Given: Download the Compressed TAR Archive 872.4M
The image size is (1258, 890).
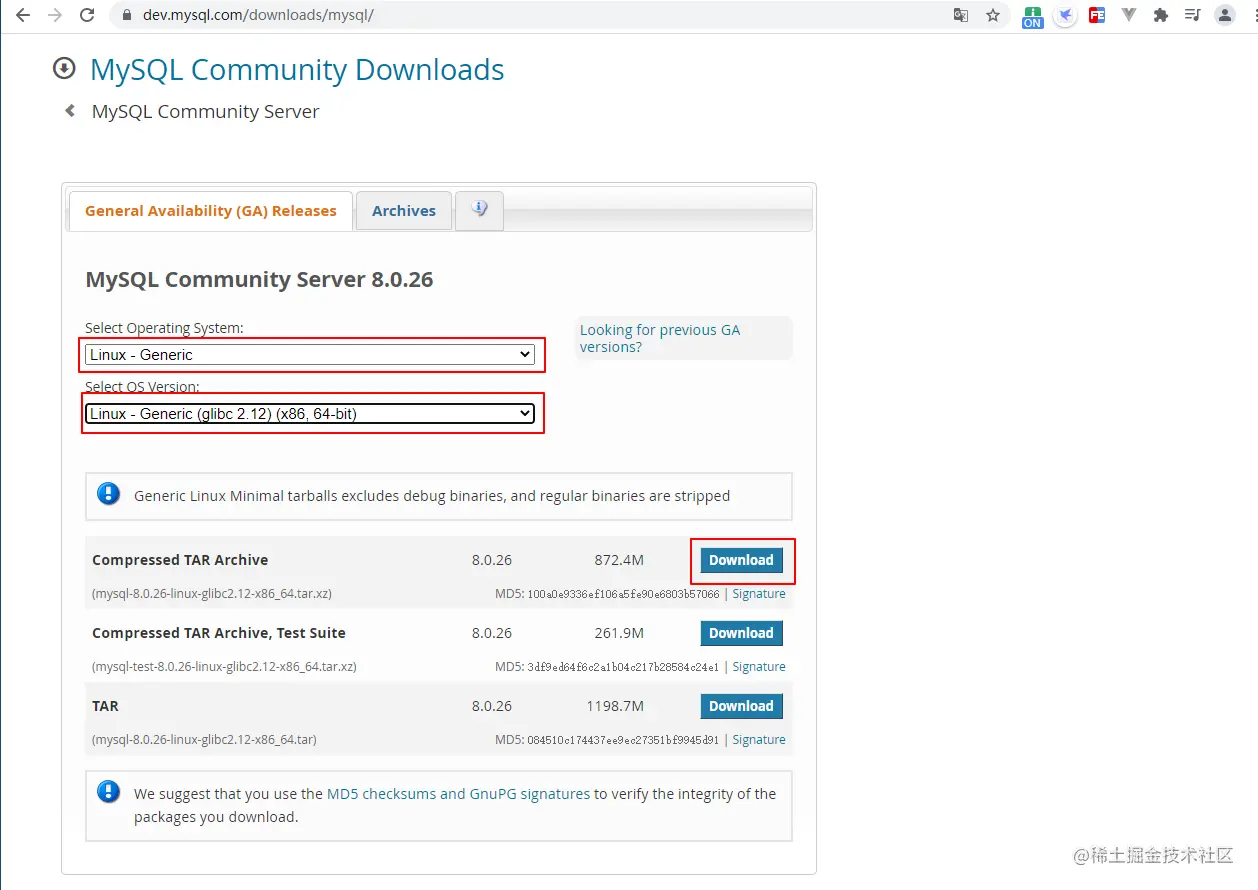Looking at the screenshot, I should [741, 560].
